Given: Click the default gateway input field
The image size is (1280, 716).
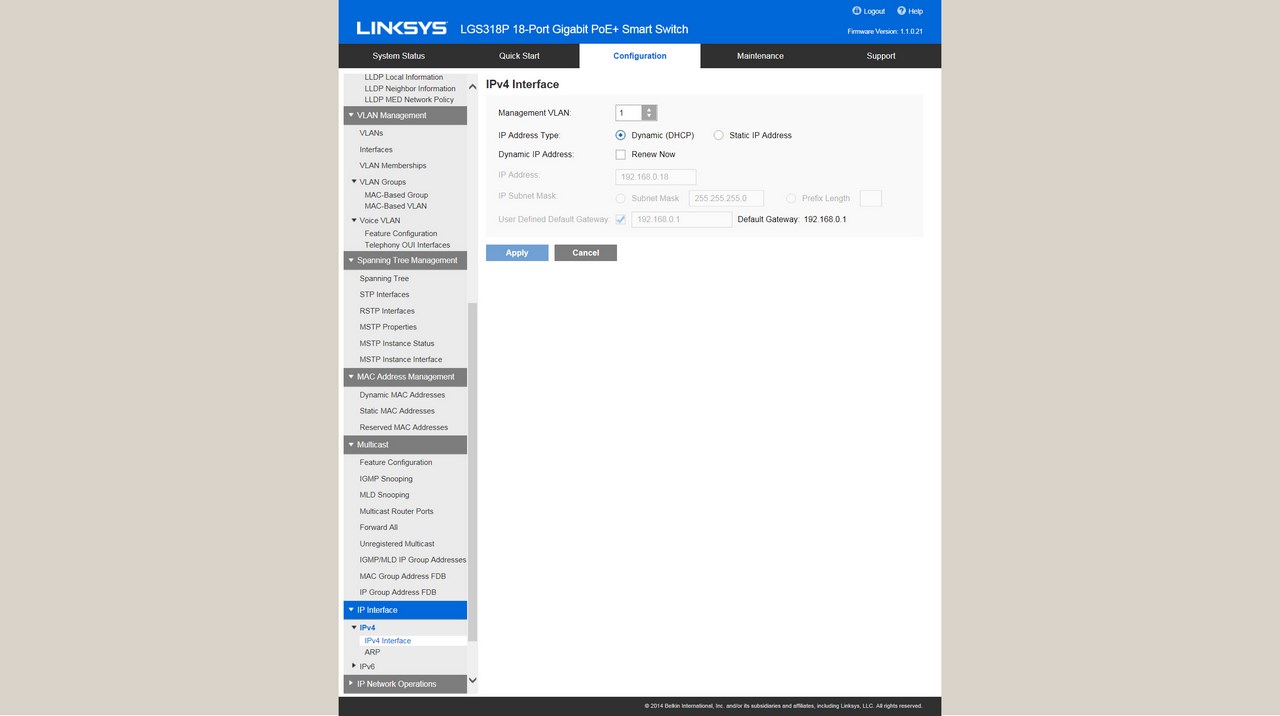Looking at the screenshot, I should [x=682, y=219].
